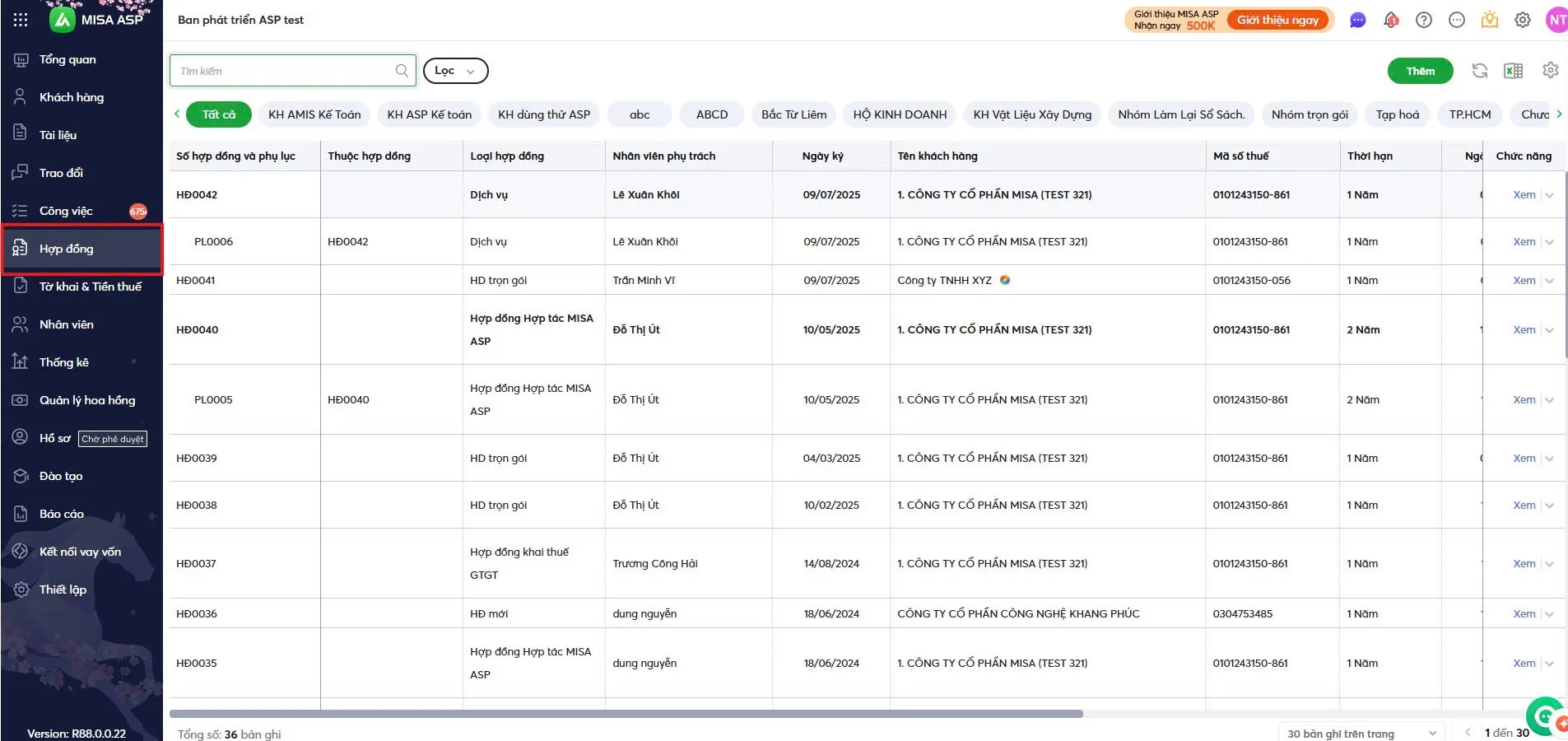Open Quản lý hoa hồng menu
Image resolution: width=1568 pixels, height=741 pixels.
(81, 400)
